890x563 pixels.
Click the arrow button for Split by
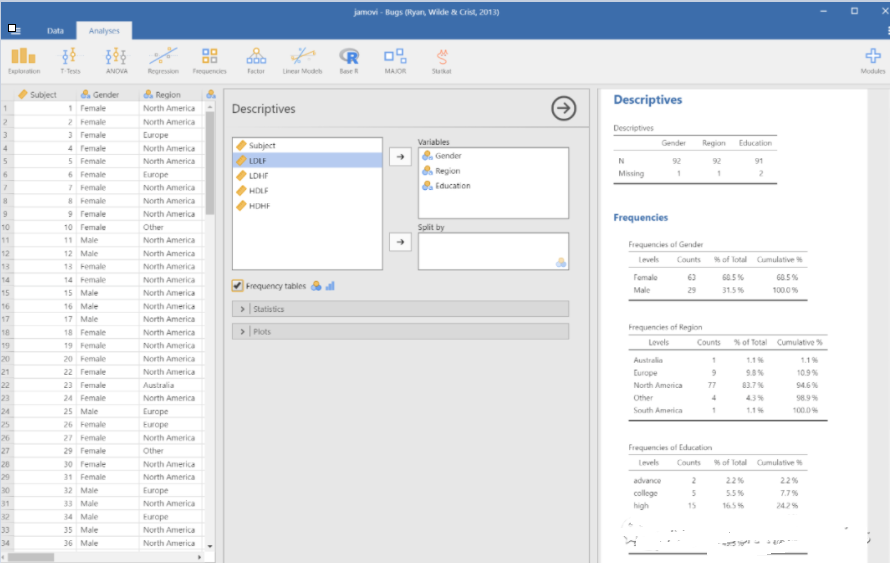(x=400, y=243)
